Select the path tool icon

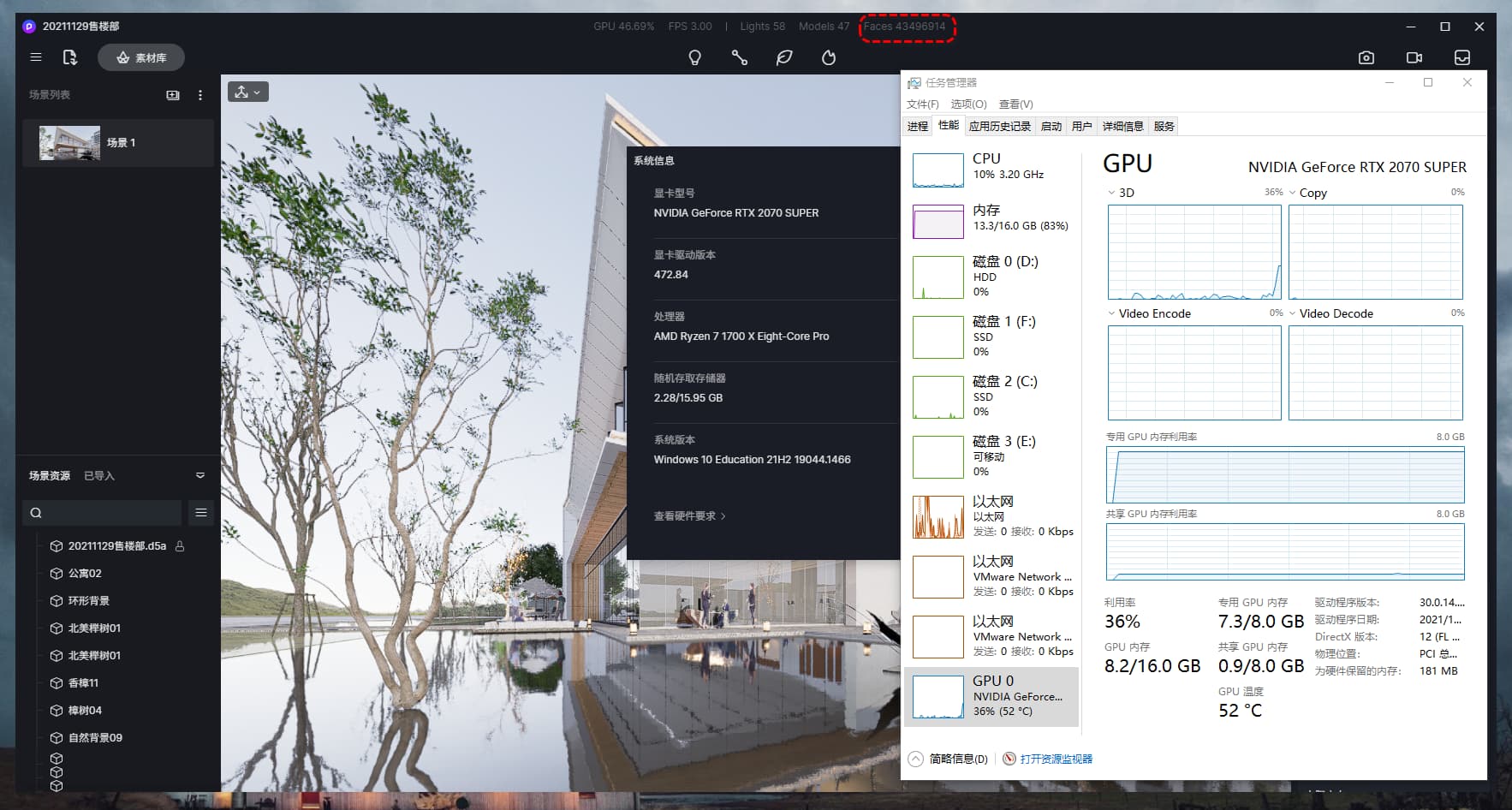(739, 57)
